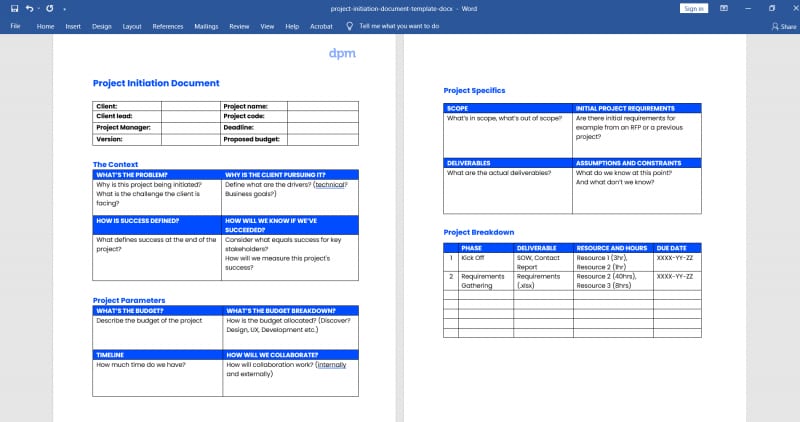Click The Context section heading

click(x=115, y=164)
